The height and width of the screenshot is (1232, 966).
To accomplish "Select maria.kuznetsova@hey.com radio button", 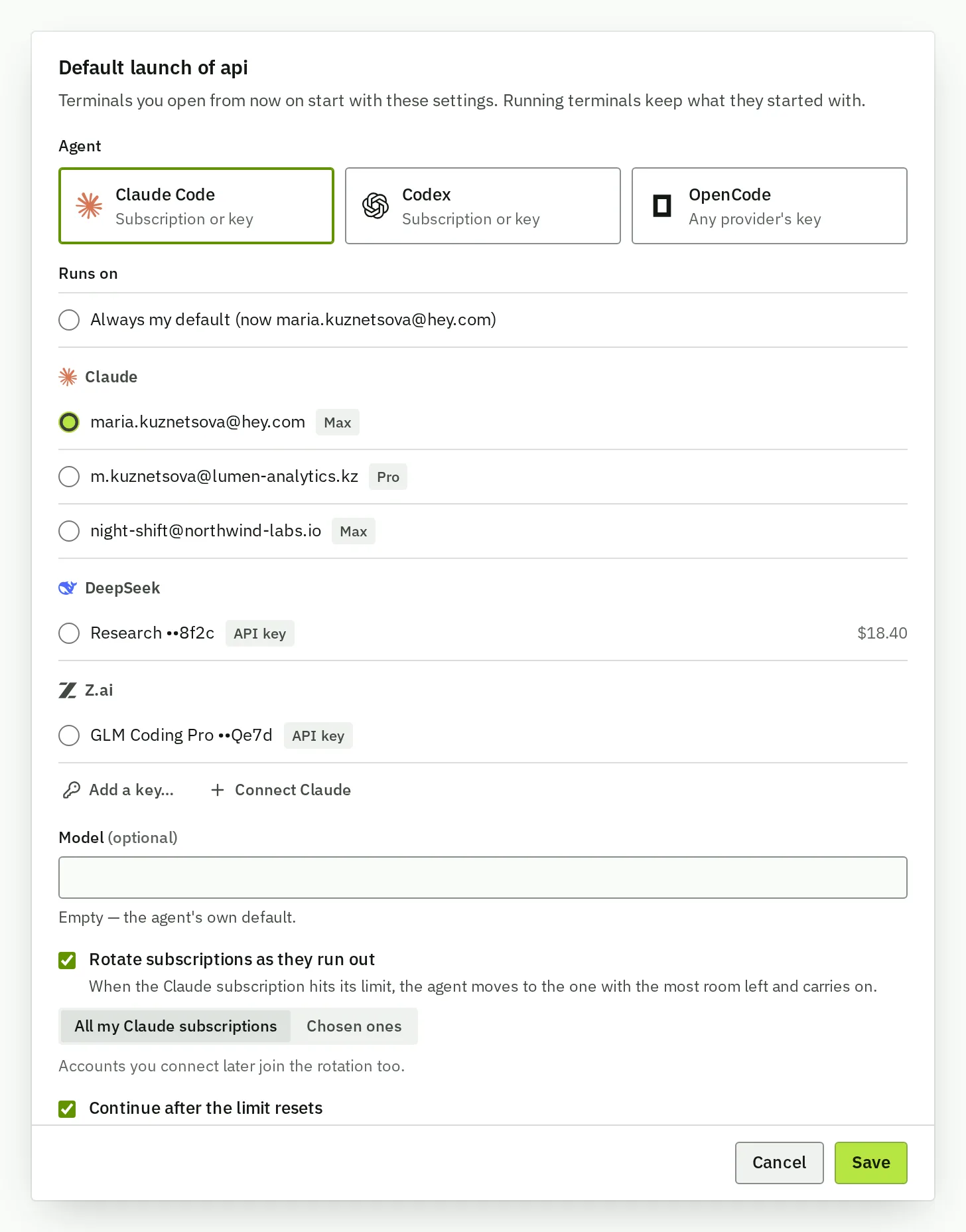I will pos(69,422).
